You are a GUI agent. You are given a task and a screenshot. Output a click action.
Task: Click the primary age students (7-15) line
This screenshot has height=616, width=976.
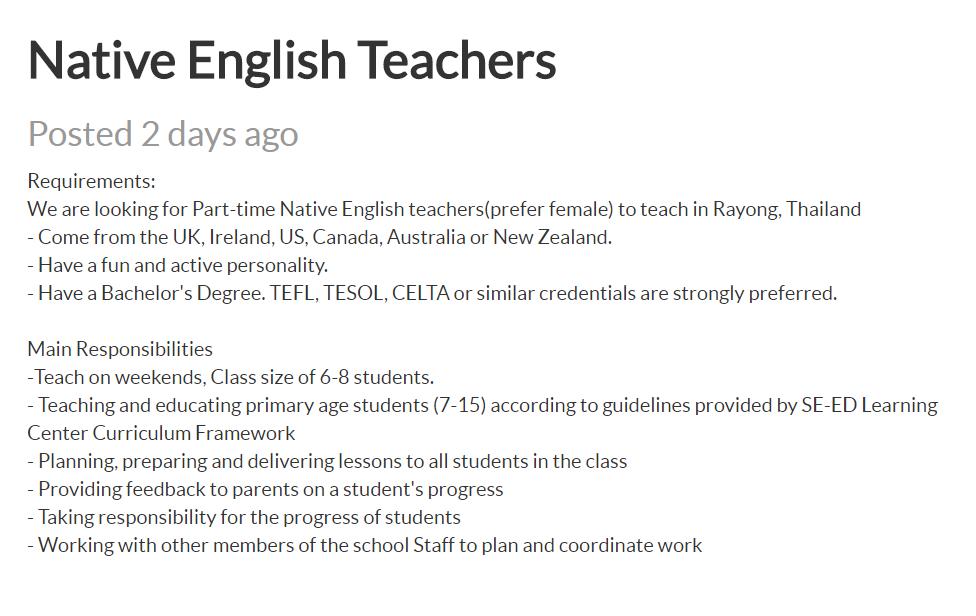click(482, 405)
